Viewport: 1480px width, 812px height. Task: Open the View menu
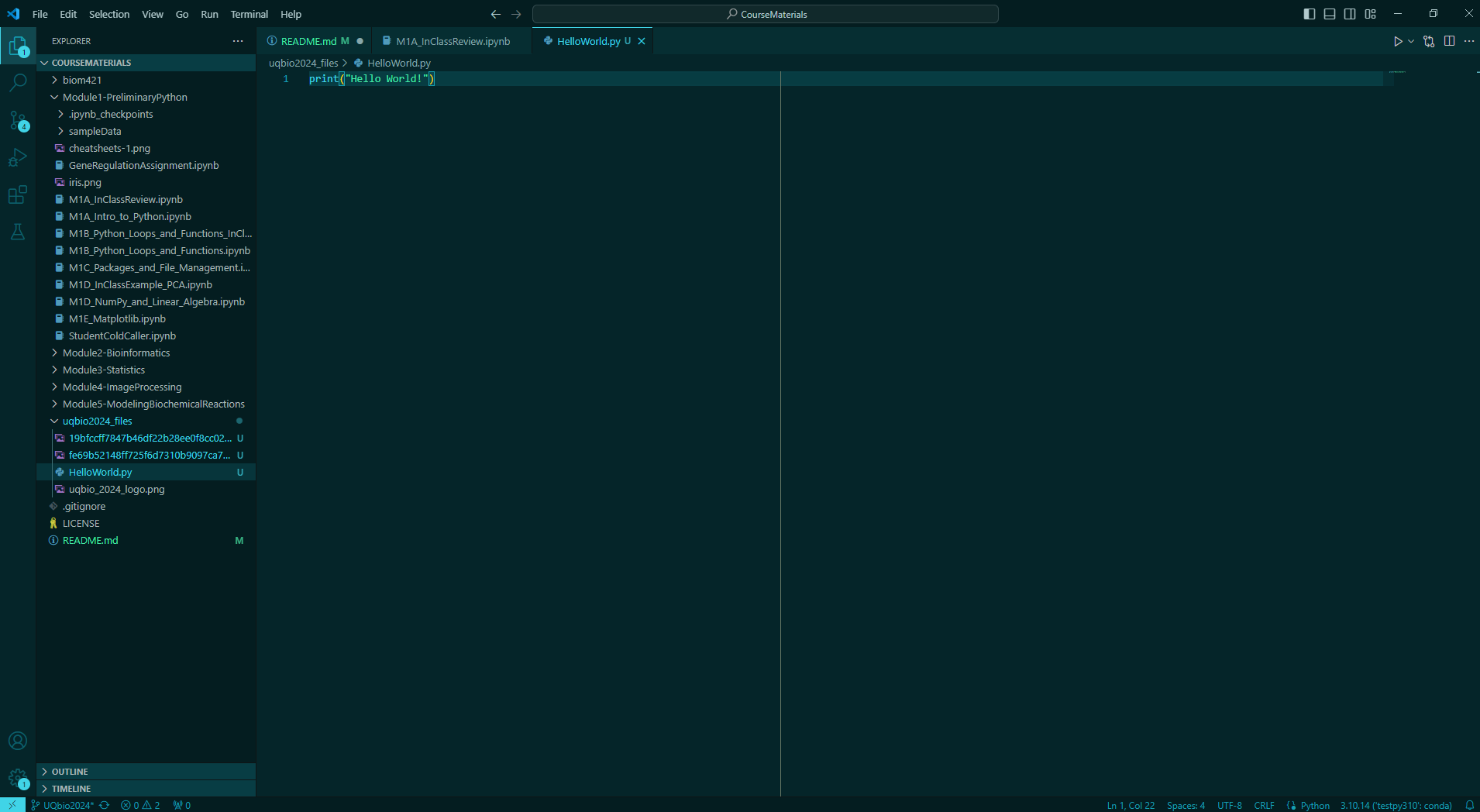click(153, 14)
